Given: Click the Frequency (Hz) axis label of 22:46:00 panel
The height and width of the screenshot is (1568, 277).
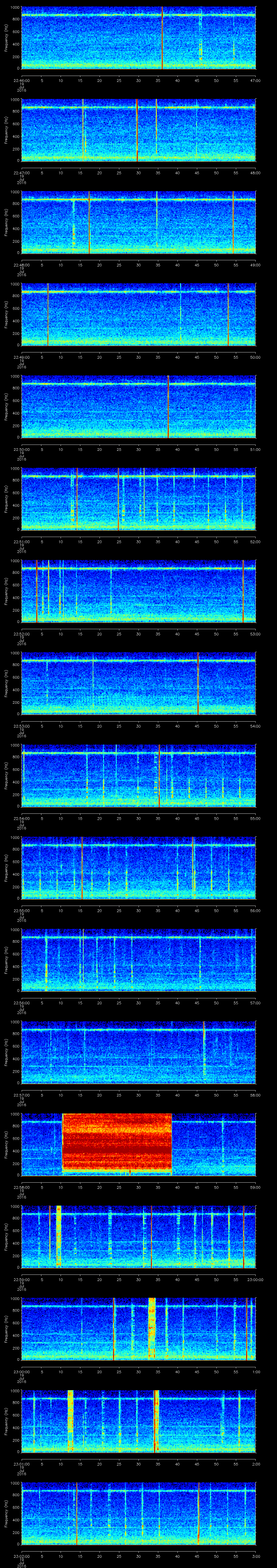Looking at the screenshot, I should point(6,38).
